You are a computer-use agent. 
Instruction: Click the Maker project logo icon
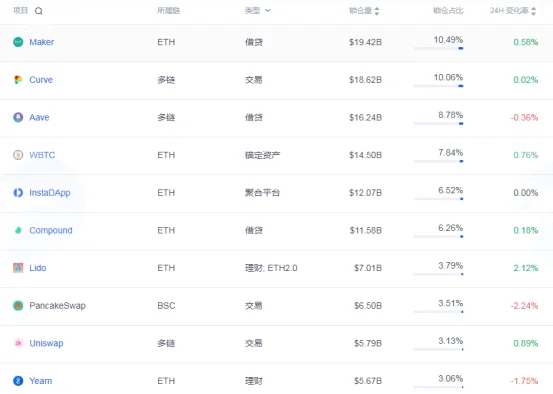tap(18, 42)
